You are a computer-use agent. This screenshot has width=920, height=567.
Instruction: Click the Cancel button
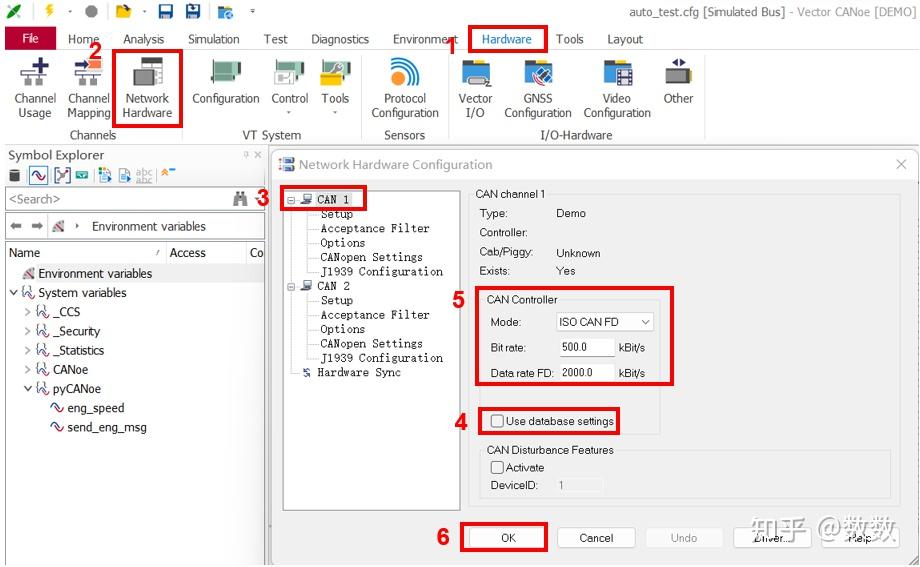coord(596,538)
